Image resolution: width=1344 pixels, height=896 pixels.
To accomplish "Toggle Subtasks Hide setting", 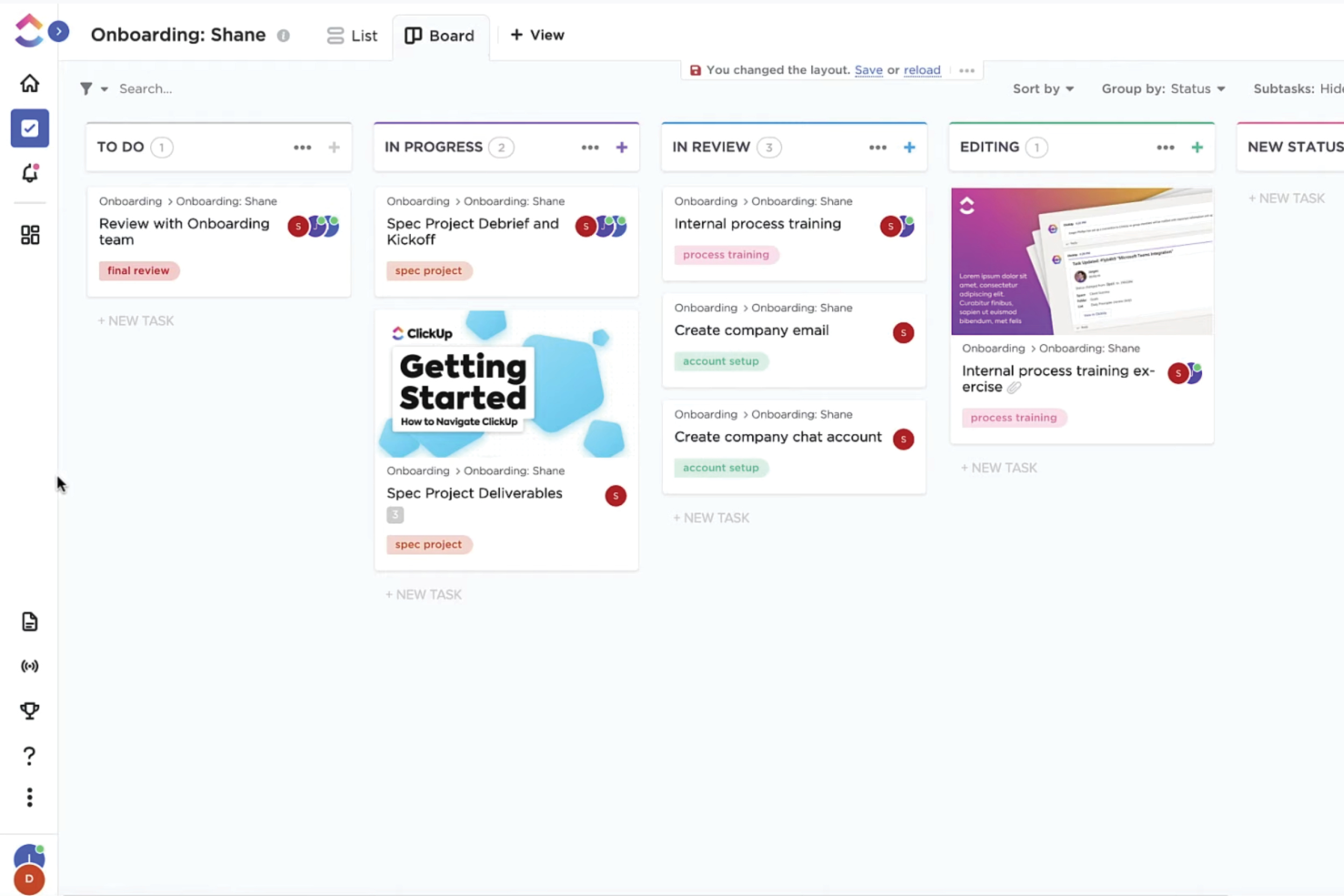I will point(1296,88).
